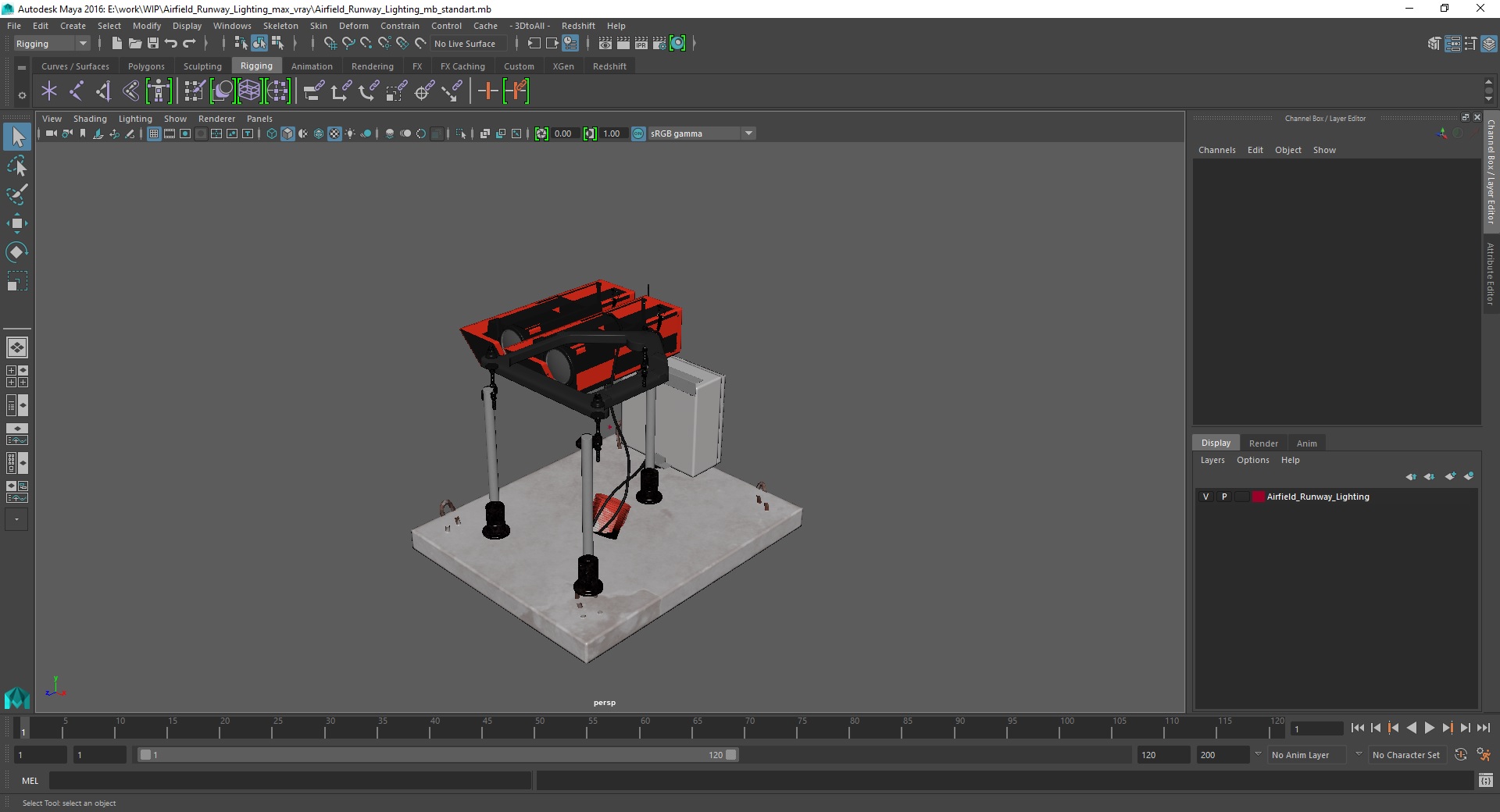
Task: Expand the quick layout options arrow in toolbox
Action: click(16, 519)
